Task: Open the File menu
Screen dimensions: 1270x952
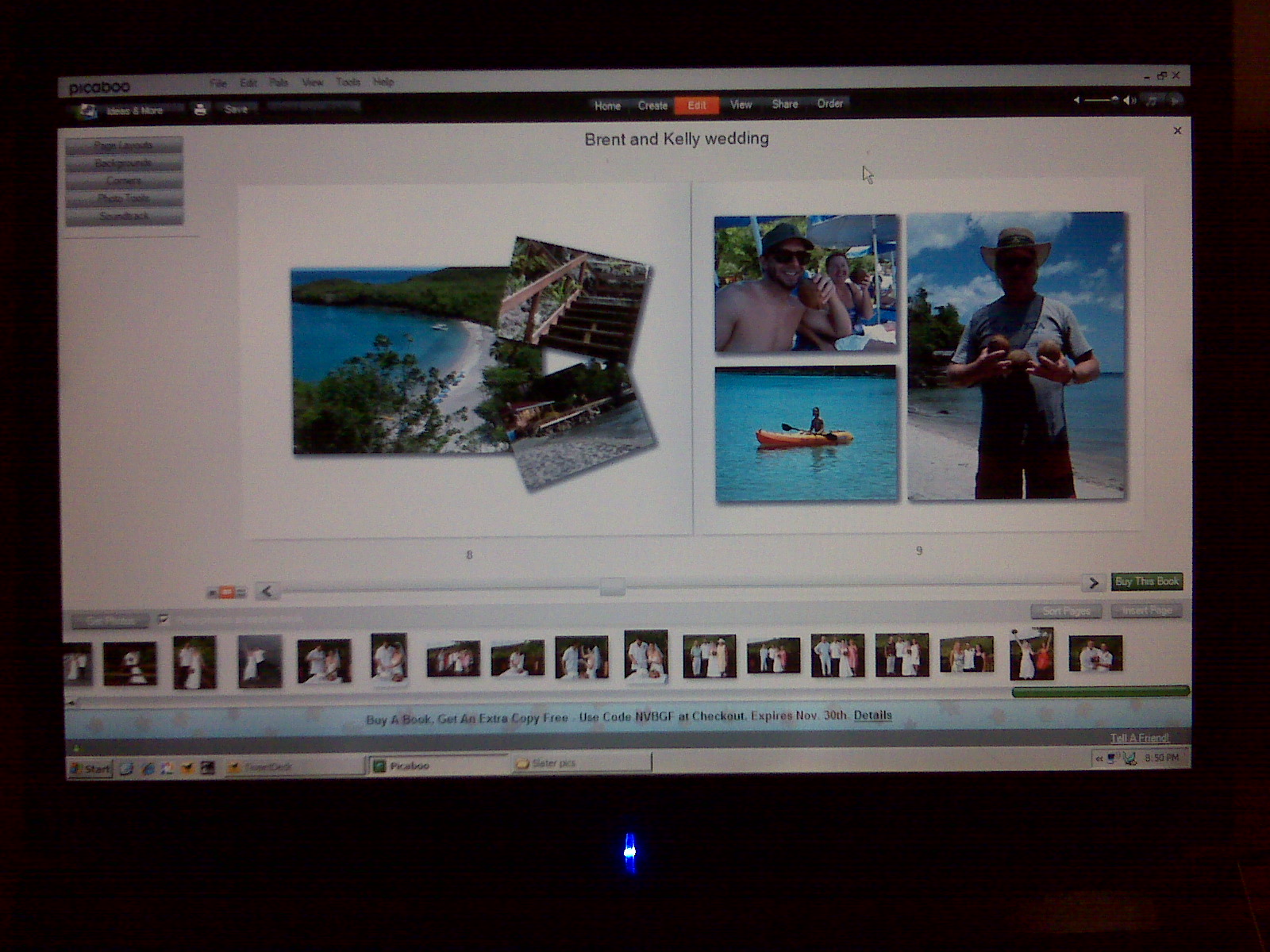Action: coord(217,83)
